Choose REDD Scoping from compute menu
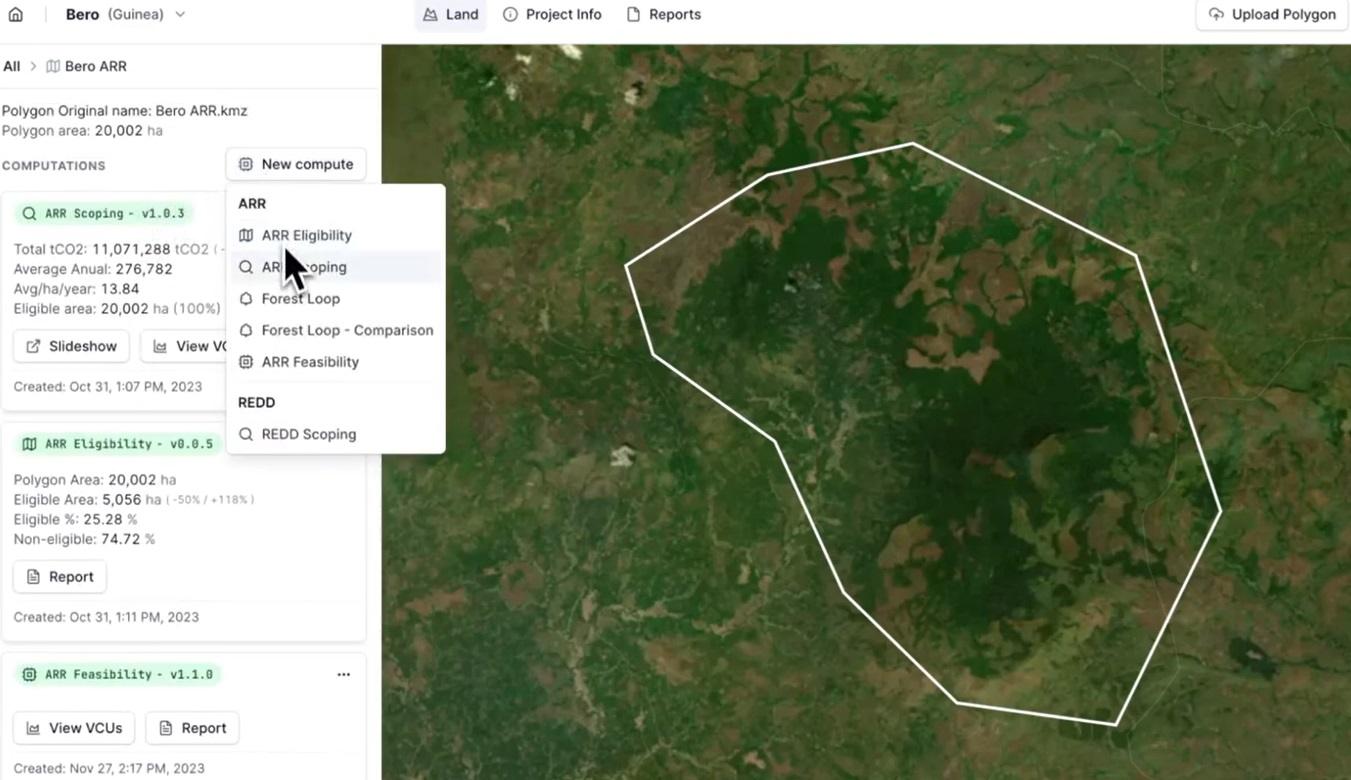The height and width of the screenshot is (780, 1351). point(336,434)
